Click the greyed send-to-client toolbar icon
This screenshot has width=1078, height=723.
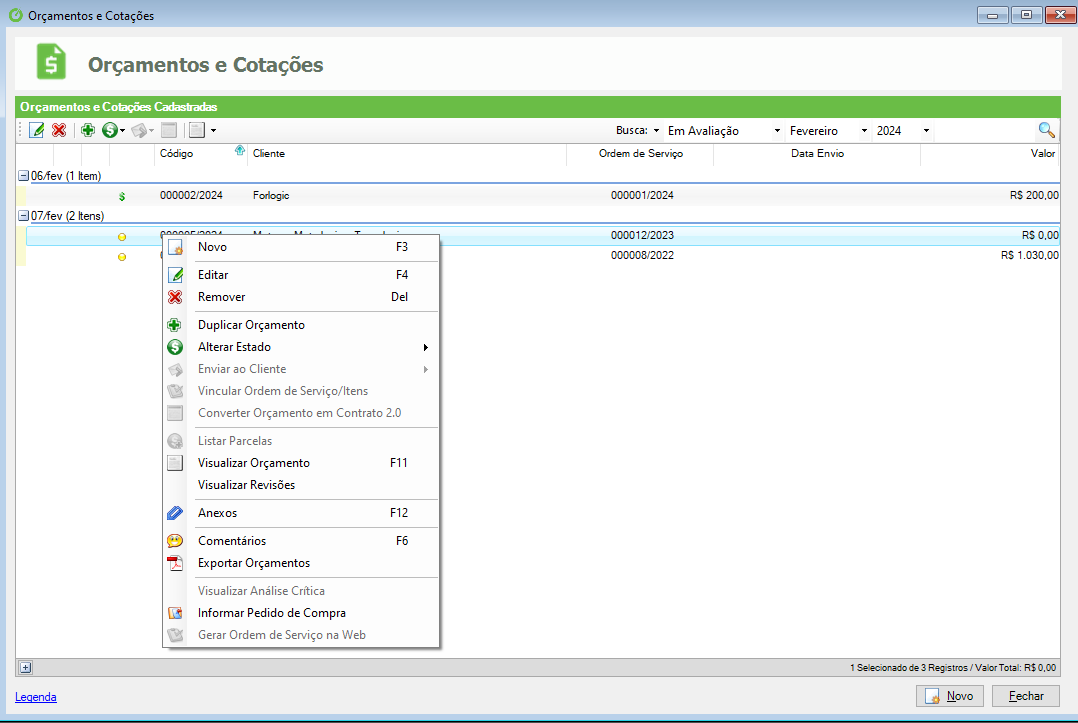pos(140,130)
